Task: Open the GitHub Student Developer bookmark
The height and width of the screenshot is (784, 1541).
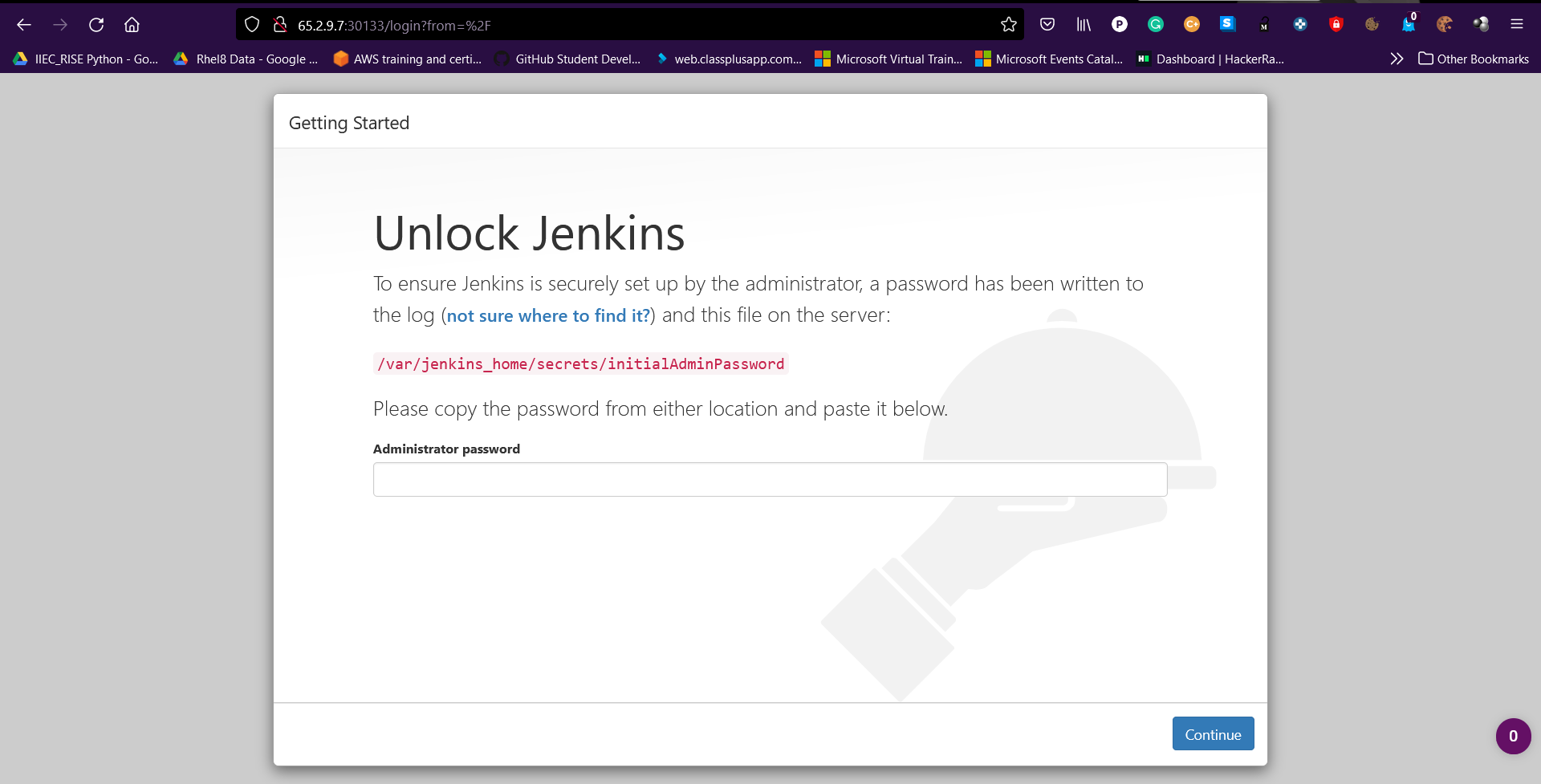Action: [x=567, y=59]
